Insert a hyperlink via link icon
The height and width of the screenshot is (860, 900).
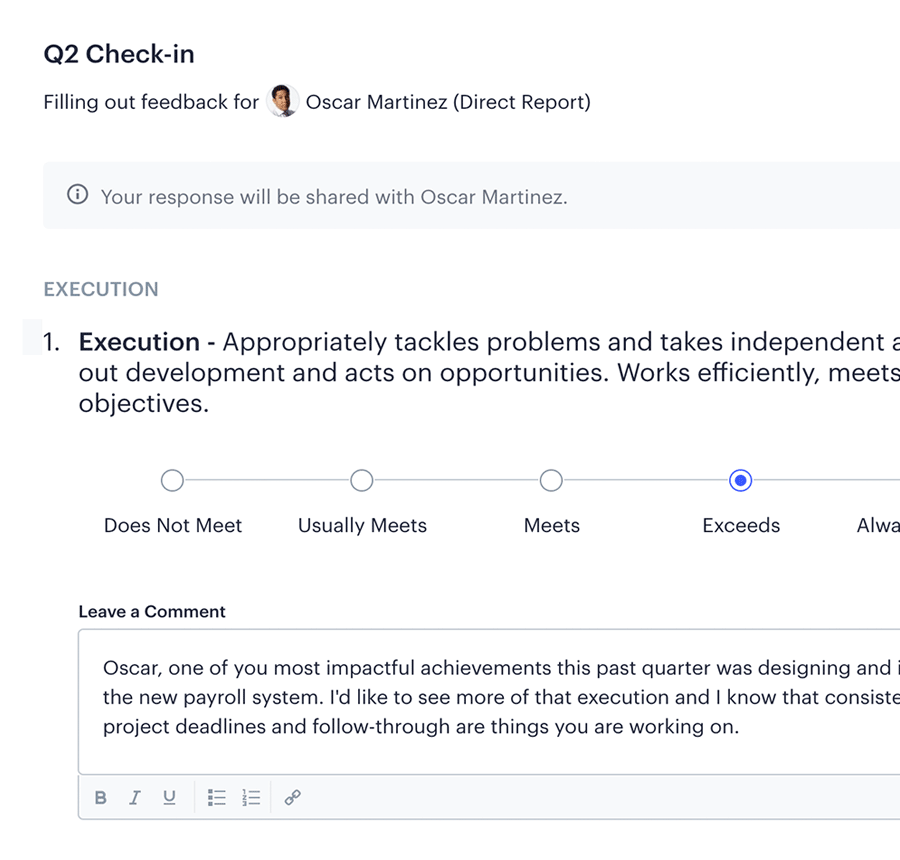[292, 797]
